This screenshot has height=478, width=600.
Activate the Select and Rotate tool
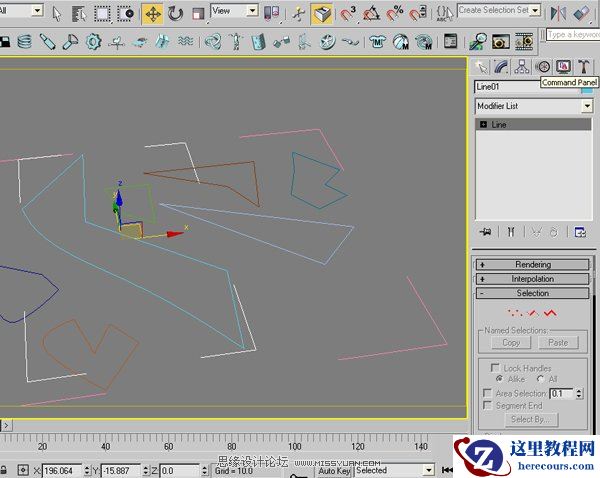pyautogui.click(x=175, y=14)
